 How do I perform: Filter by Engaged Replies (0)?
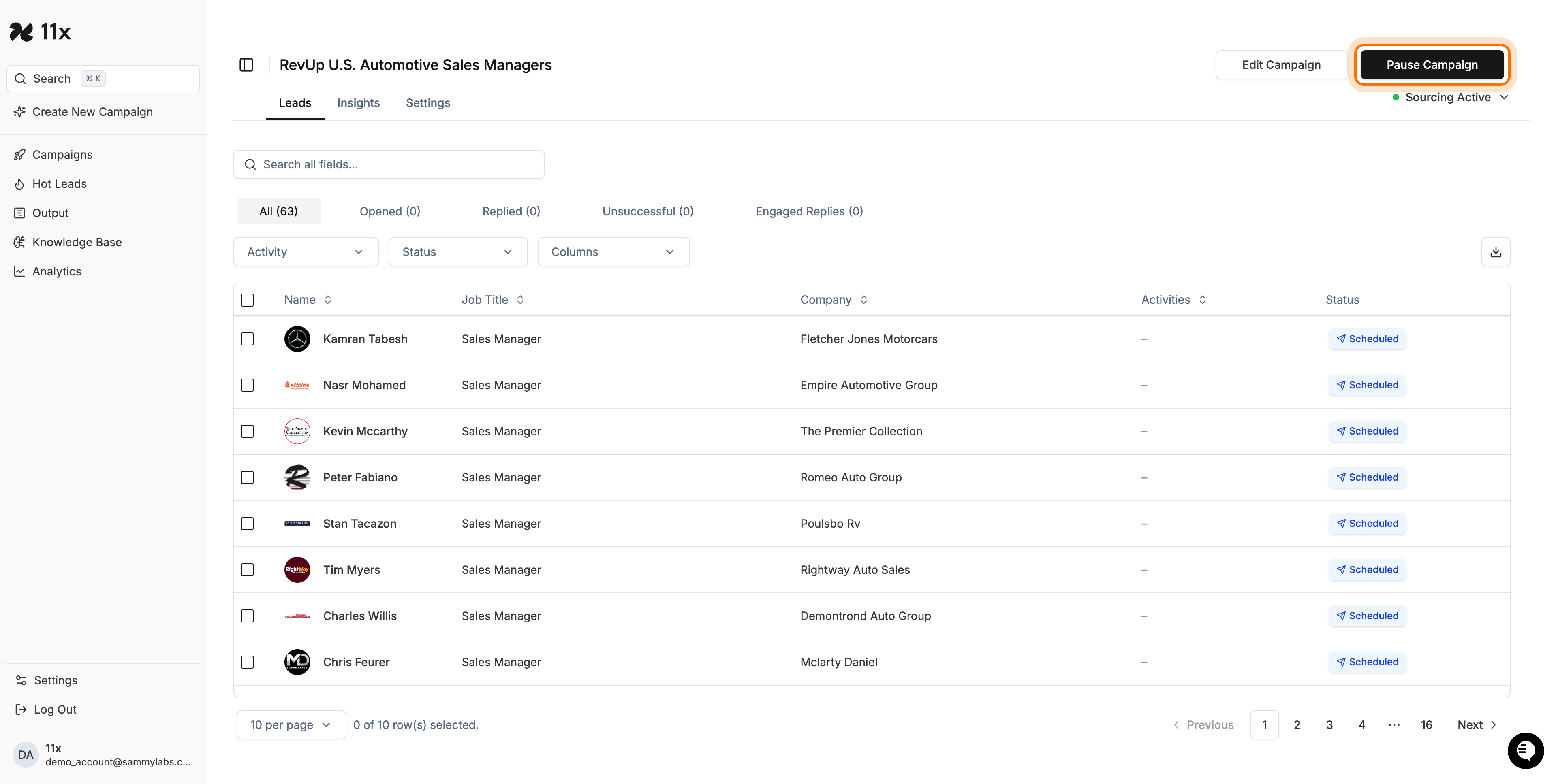pos(809,211)
